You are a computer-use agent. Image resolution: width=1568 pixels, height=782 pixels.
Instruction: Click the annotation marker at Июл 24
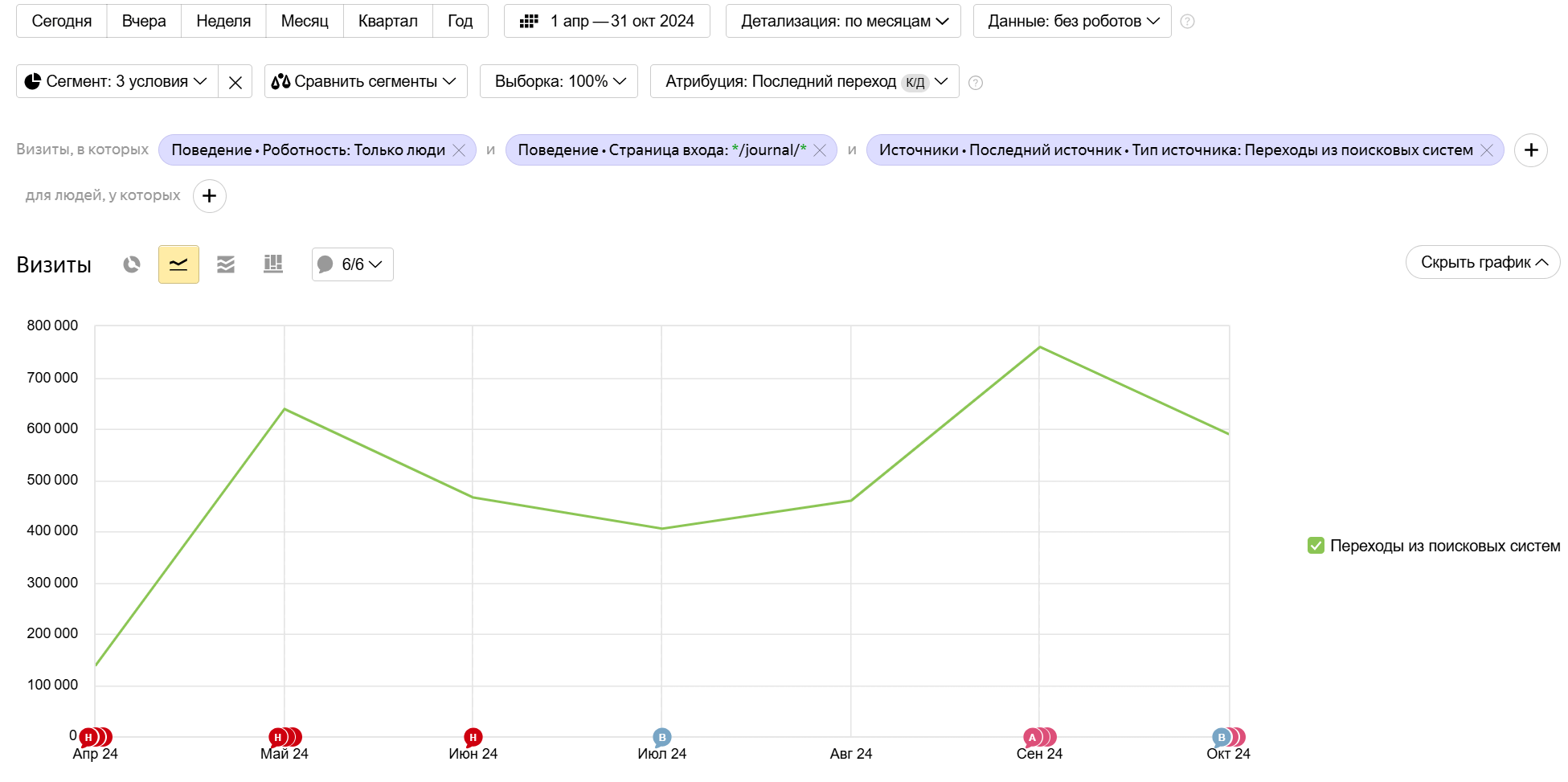(661, 737)
